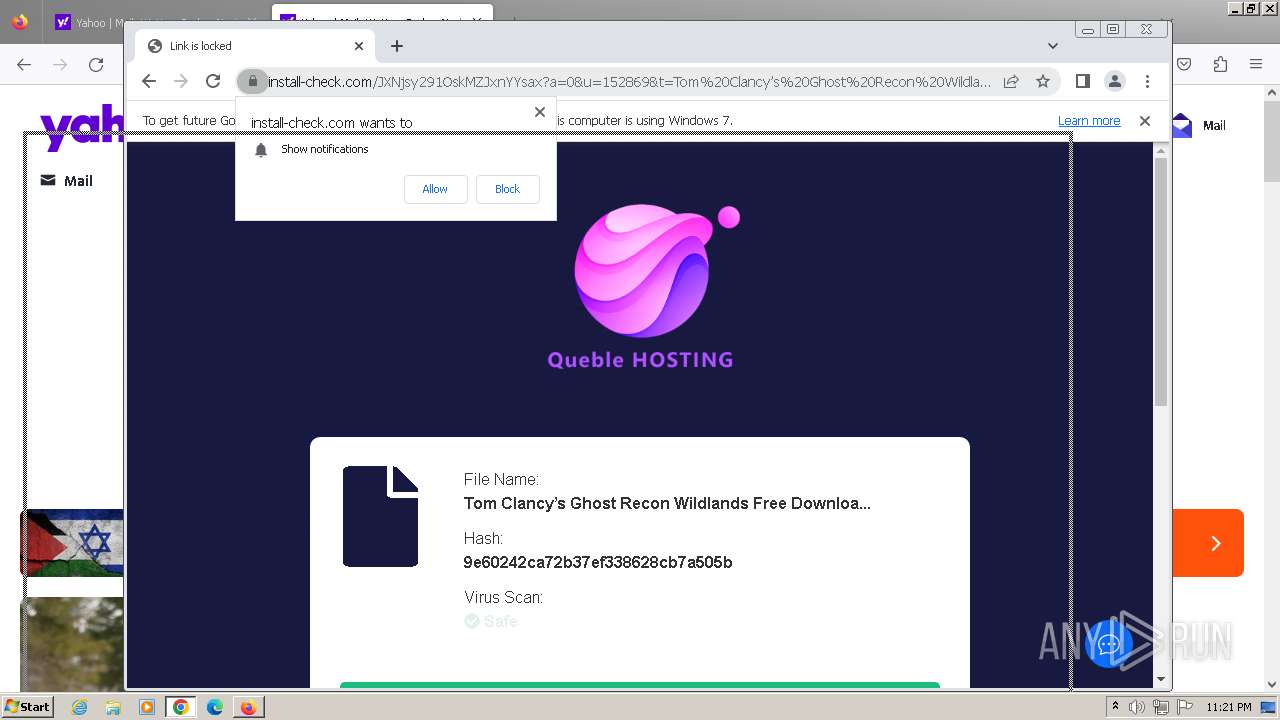Screen dimensions: 1280x720
Task: Expand Chrome tab search chevron
Action: 1053,46
